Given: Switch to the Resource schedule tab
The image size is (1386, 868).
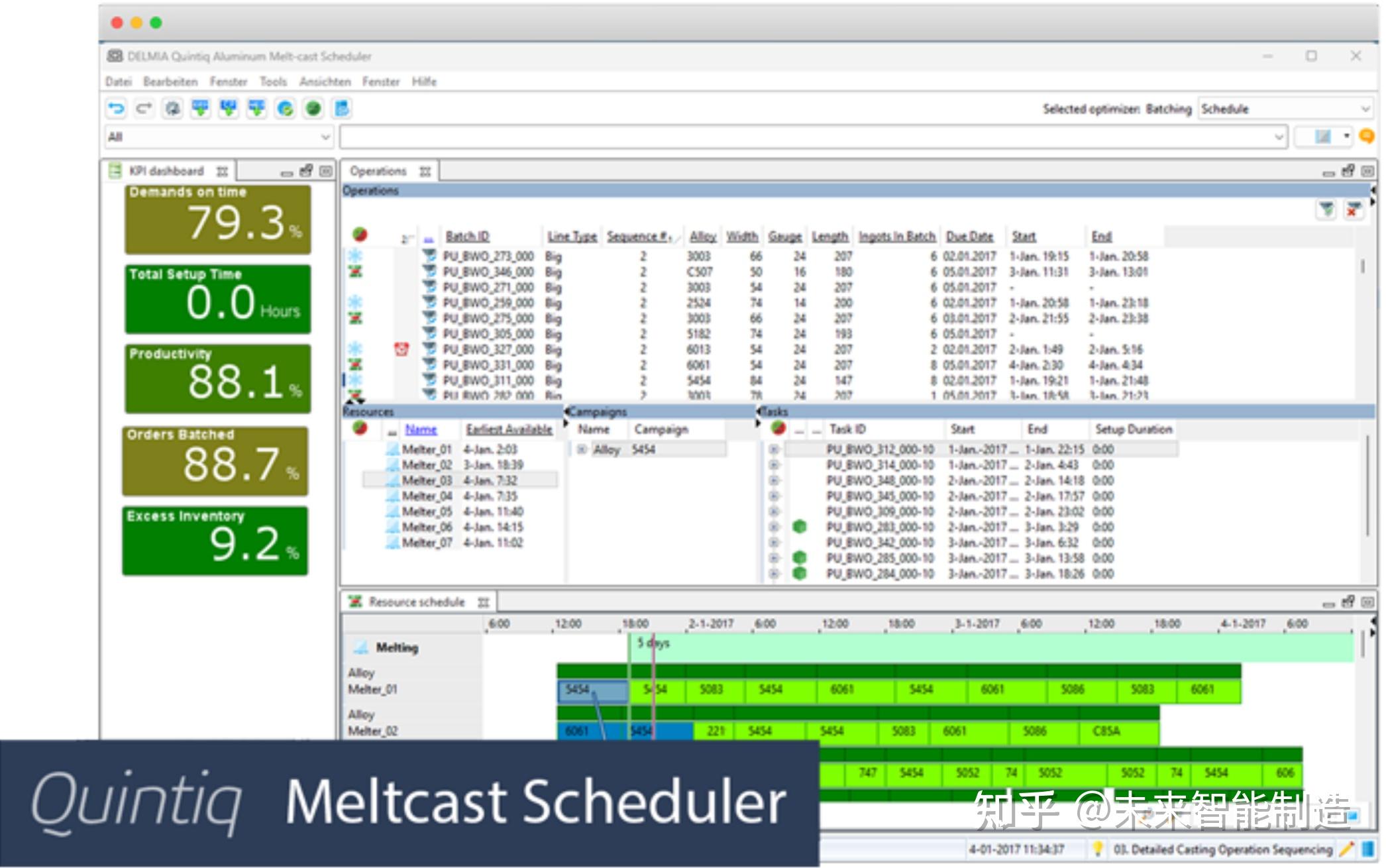Looking at the screenshot, I should [x=416, y=602].
